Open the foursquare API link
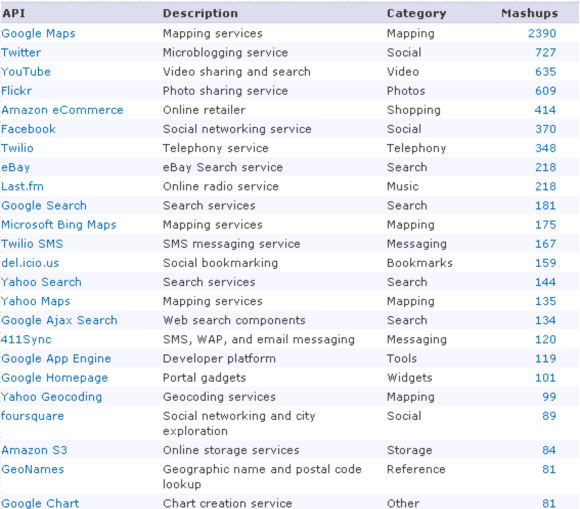Viewport: 580px width, 509px height. (33, 416)
